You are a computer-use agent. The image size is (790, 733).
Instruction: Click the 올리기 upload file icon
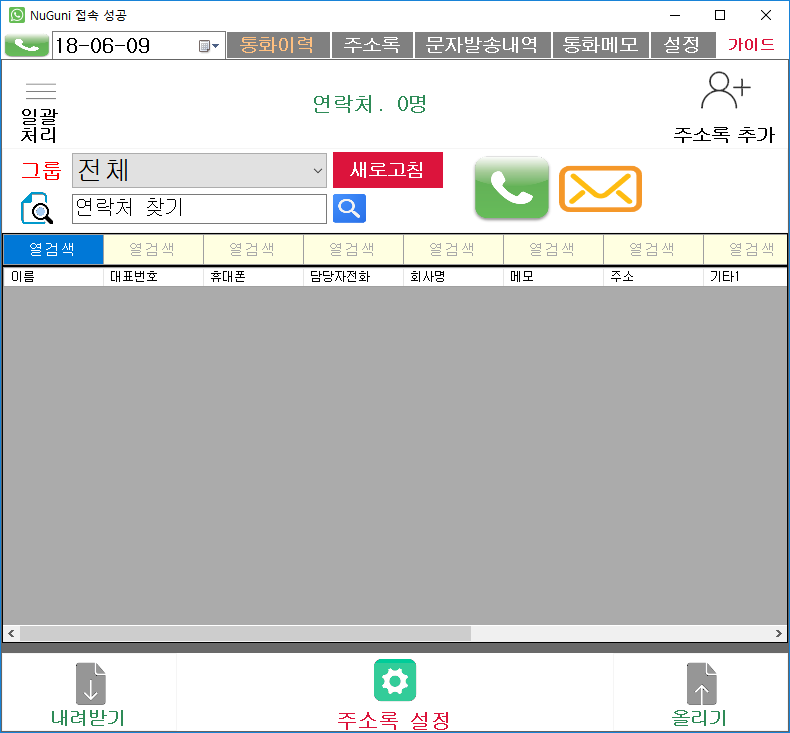pos(701,684)
